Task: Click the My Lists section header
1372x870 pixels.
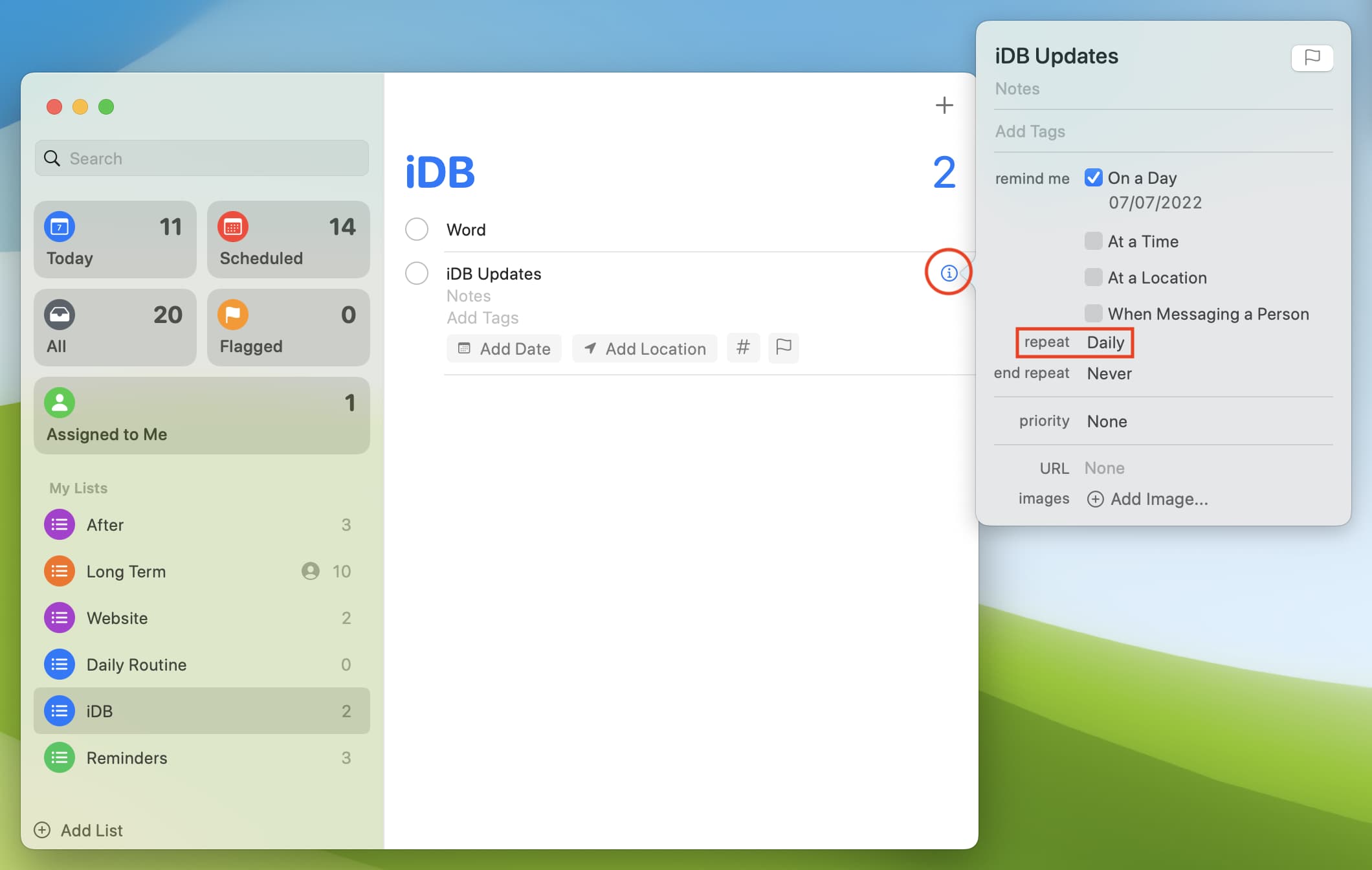Action: pos(78,488)
